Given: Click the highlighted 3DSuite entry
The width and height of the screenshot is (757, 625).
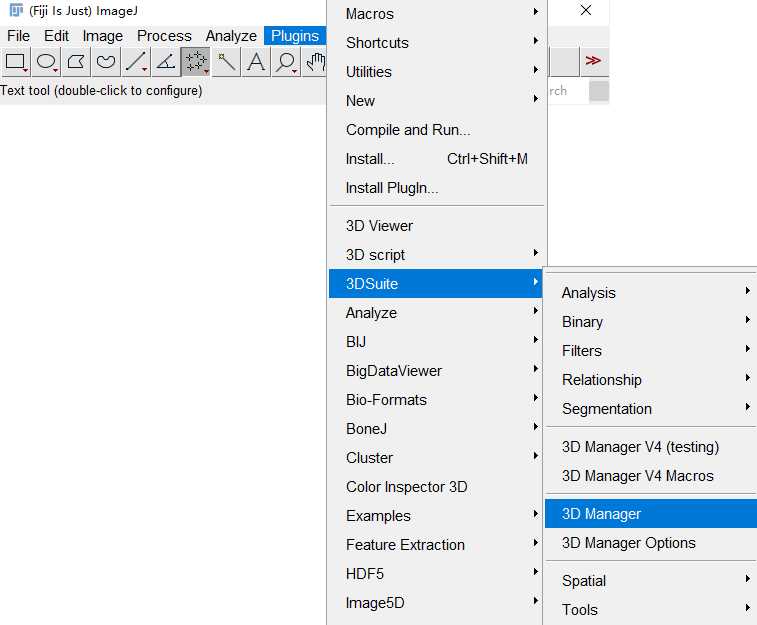Looking at the screenshot, I should click(436, 283).
